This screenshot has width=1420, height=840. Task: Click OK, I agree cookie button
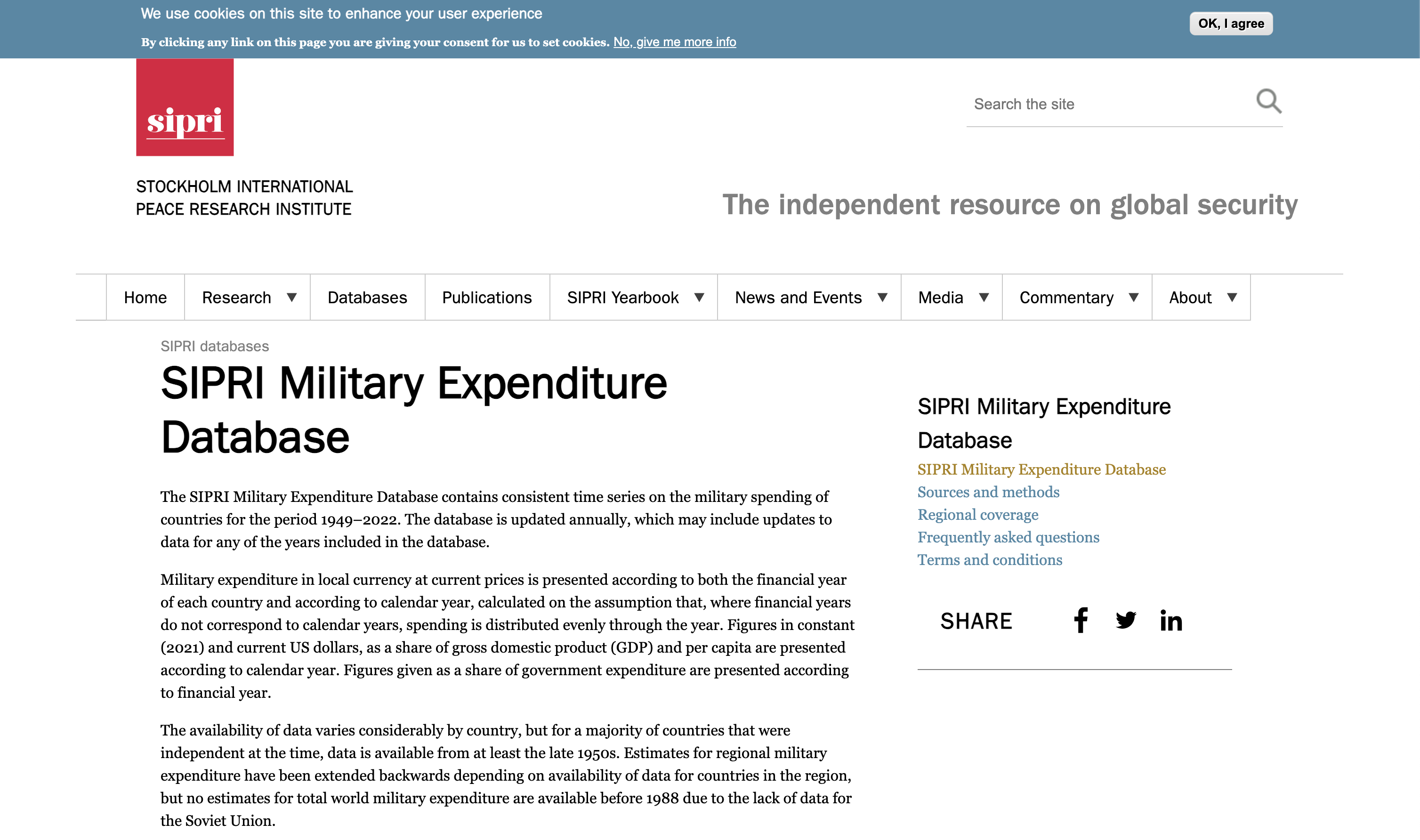1230,23
